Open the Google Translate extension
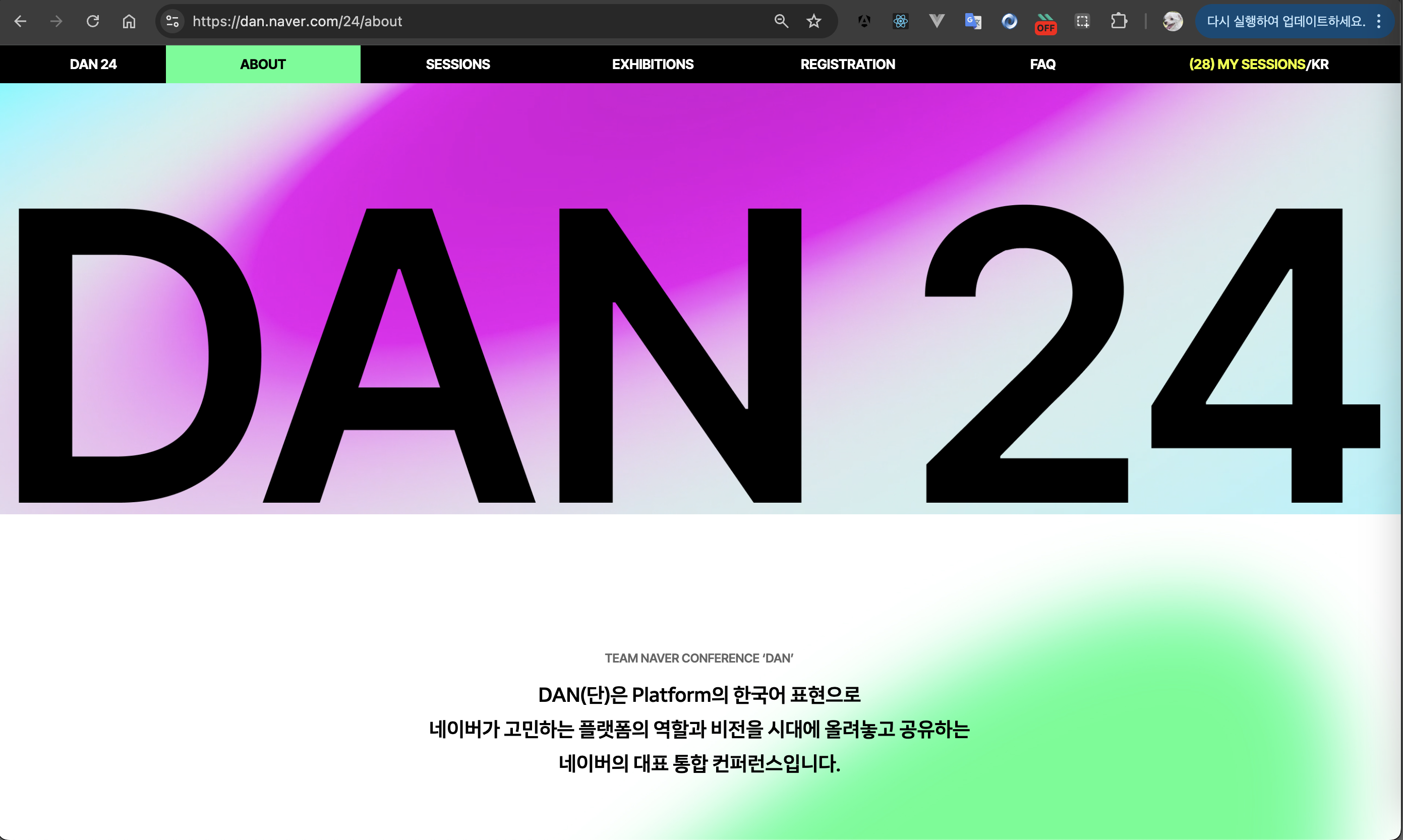The image size is (1403, 840). 973,22
